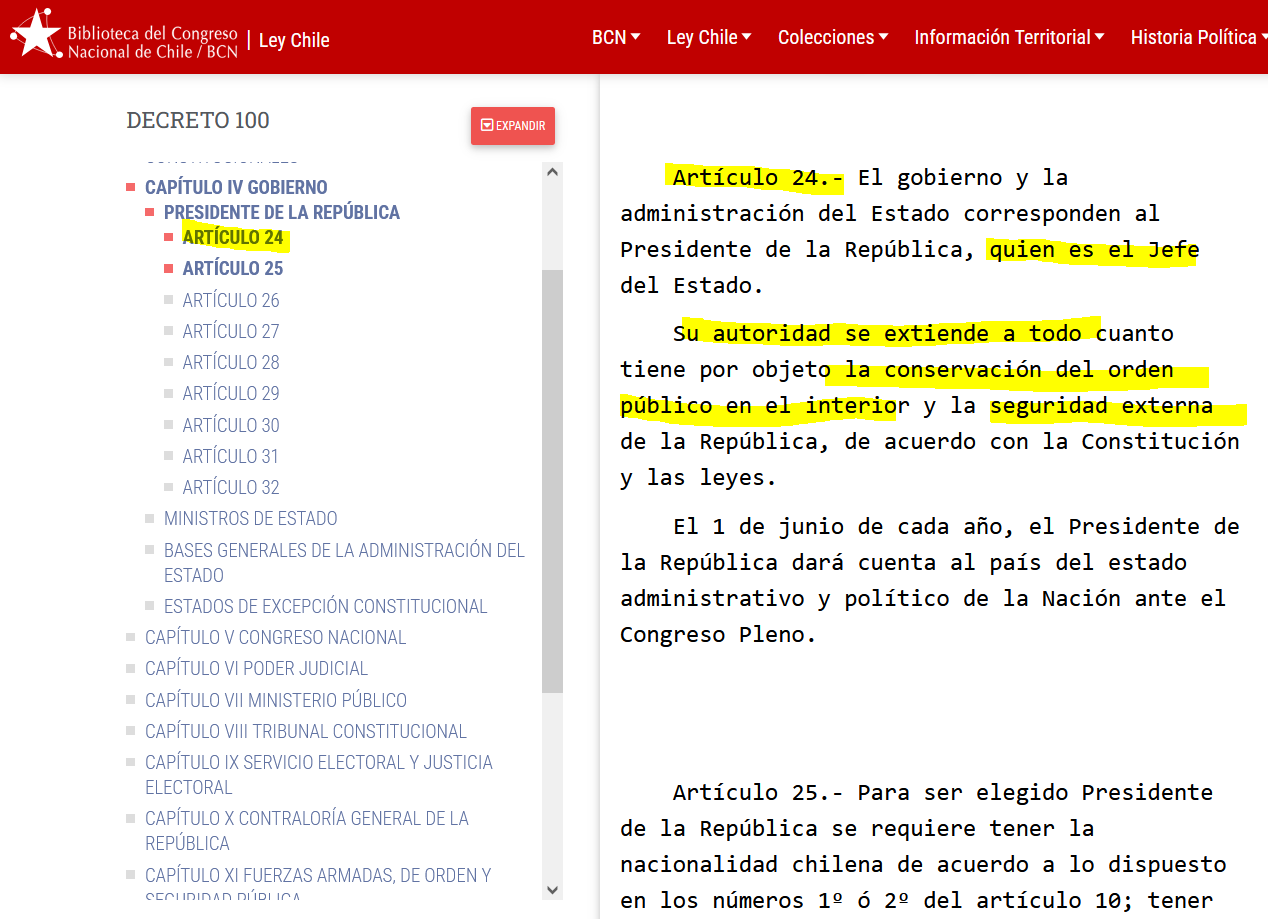
Task: Click the highlighted phrase 'seguridad externa'
Action: pyautogui.click(x=1101, y=406)
